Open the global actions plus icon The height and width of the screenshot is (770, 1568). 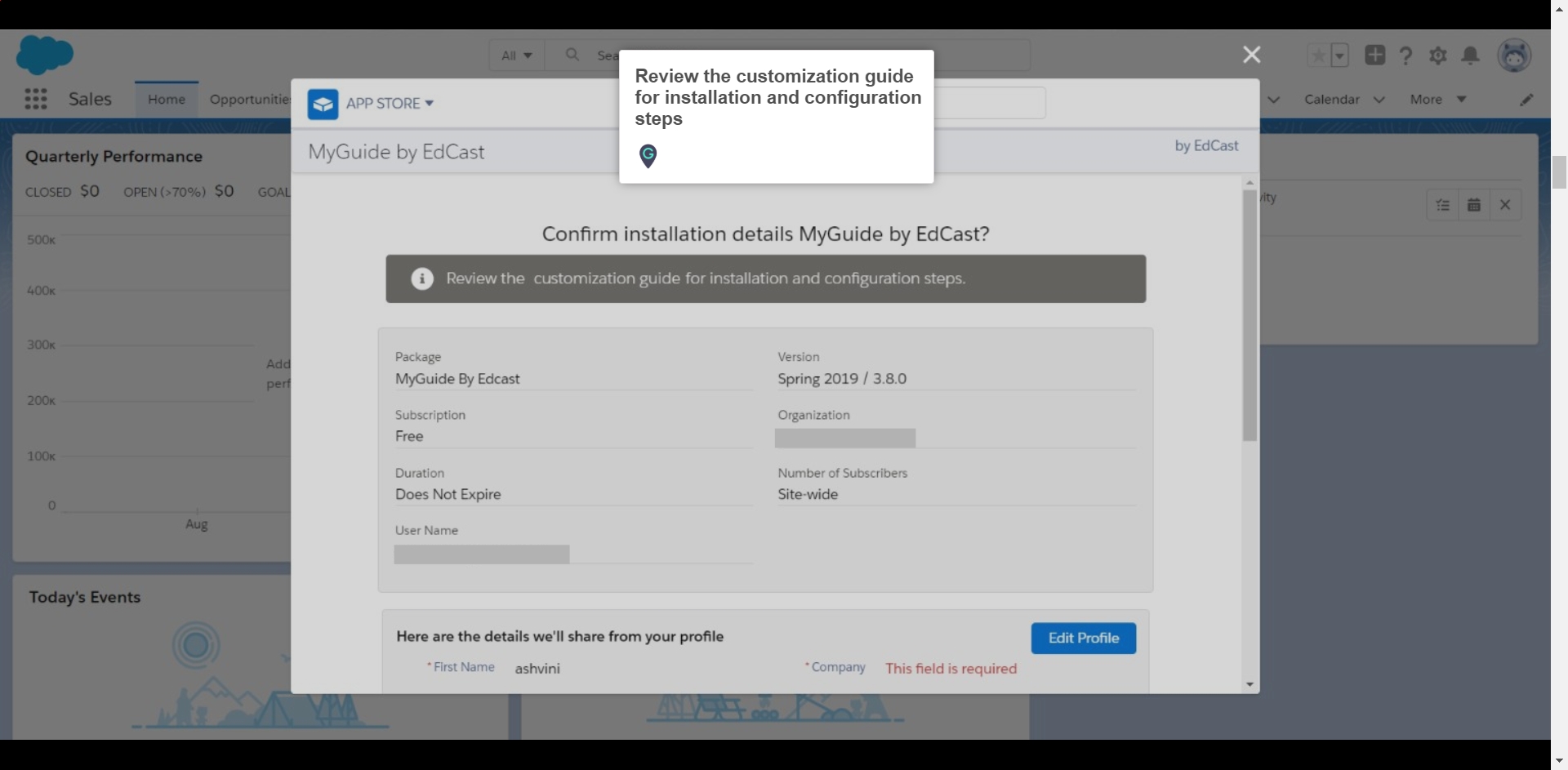click(x=1375, y=55)
